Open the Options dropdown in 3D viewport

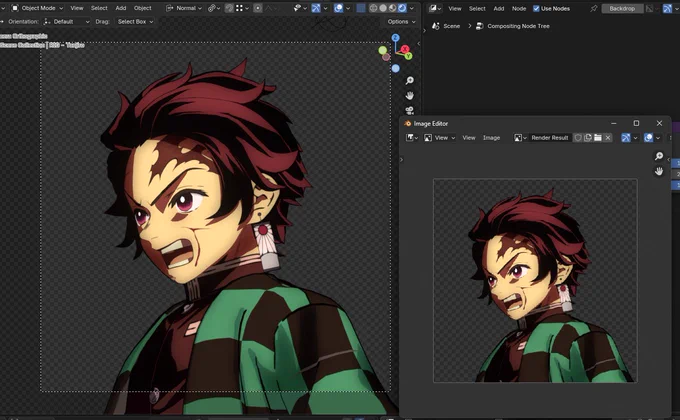[401, 21]
